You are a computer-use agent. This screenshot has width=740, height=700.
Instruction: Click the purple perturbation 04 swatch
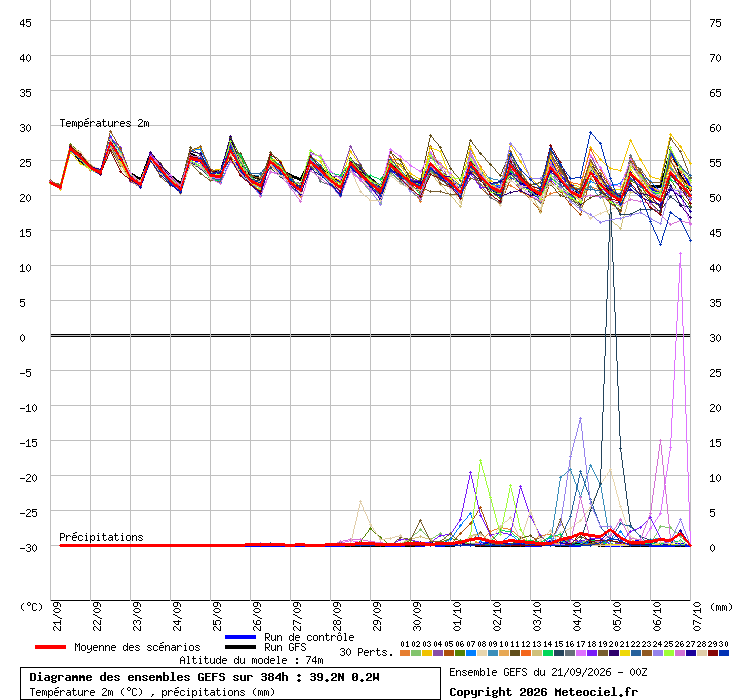(x=438, y=653)
